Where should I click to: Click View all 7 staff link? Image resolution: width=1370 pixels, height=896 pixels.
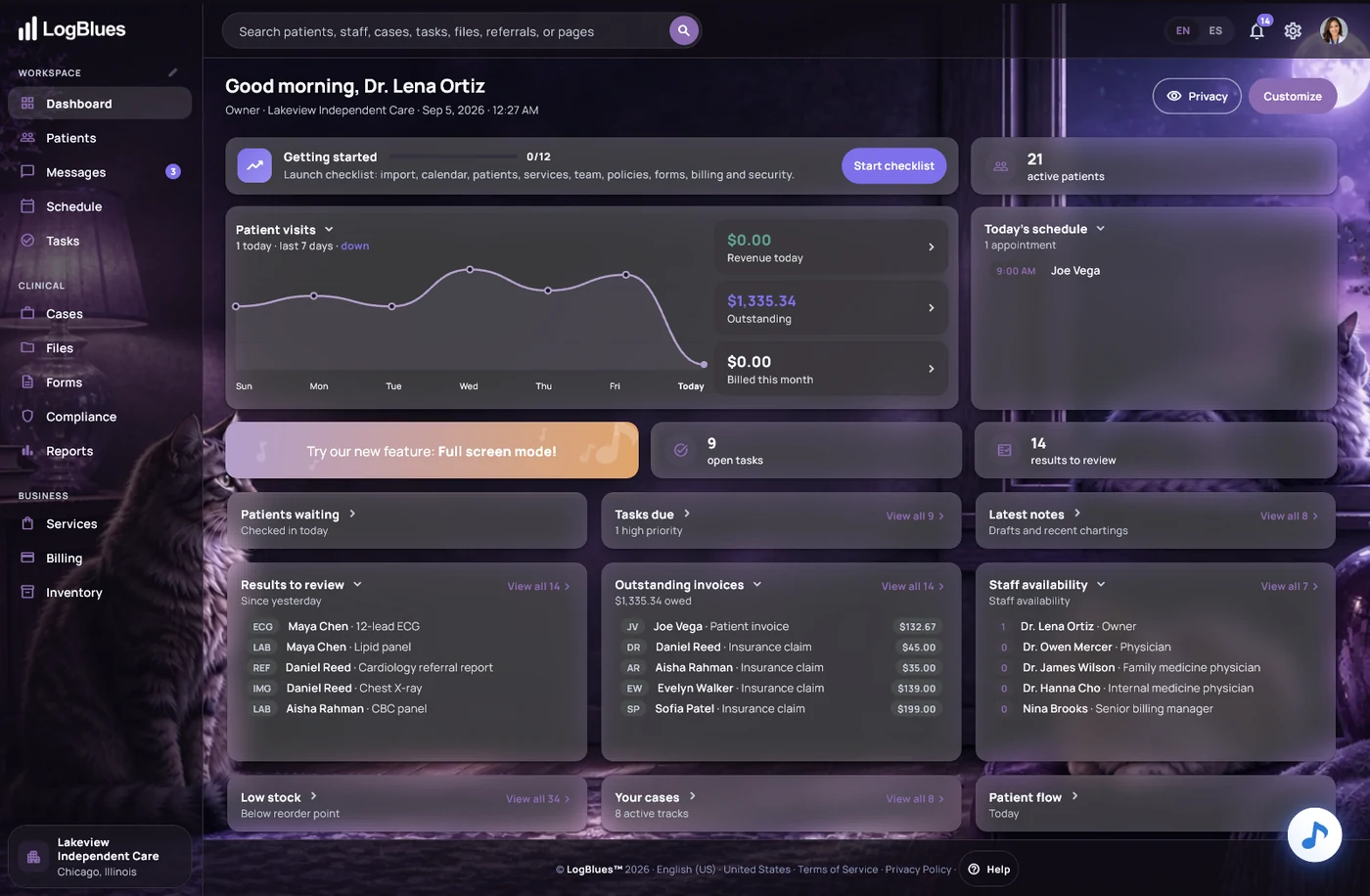[x=1290, y=586]
